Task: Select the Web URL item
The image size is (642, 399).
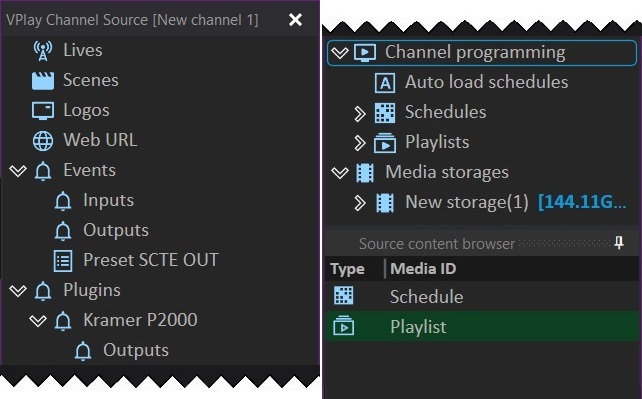Action: tap(100, 140)
